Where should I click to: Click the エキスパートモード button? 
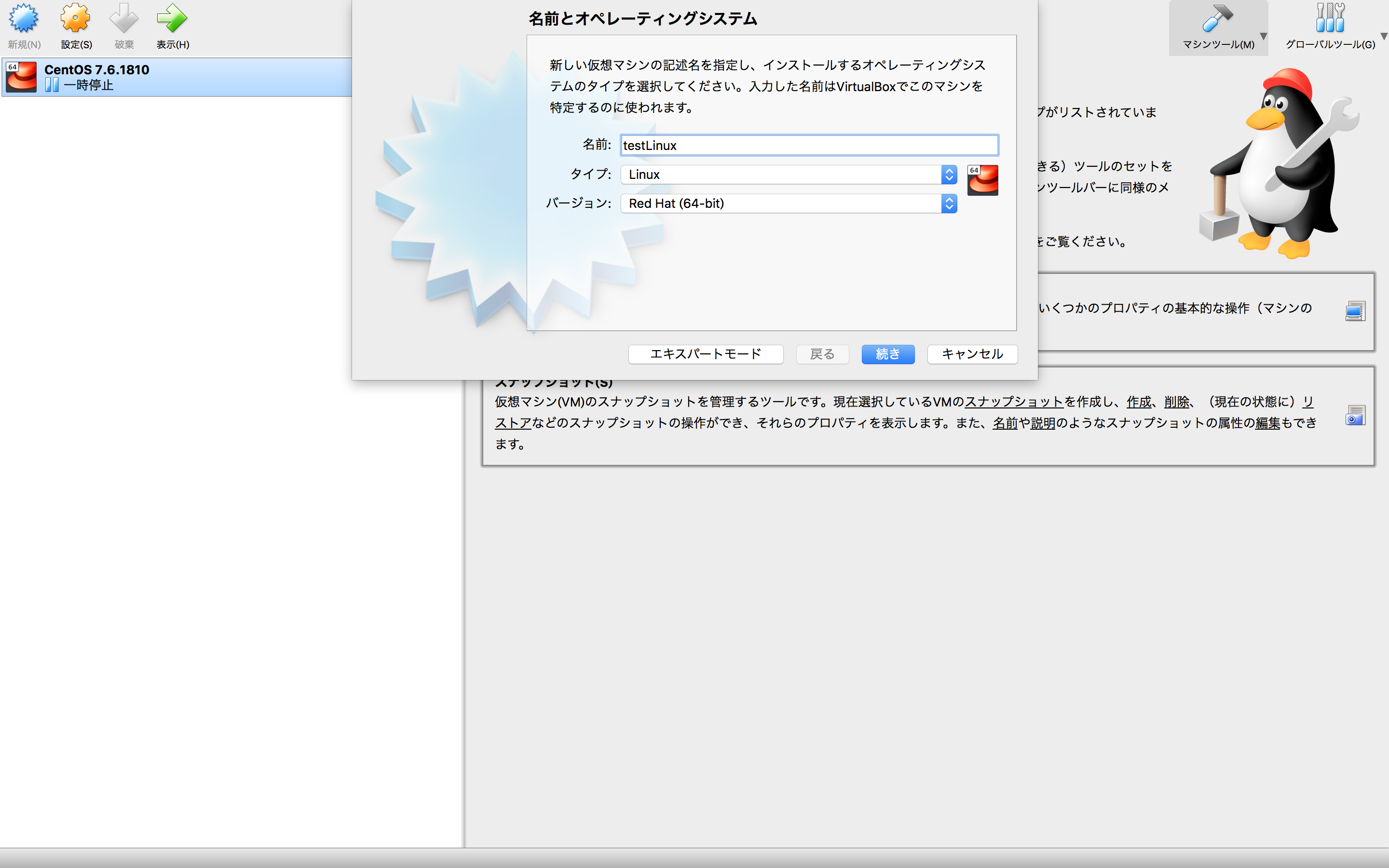tap(706, 354)
